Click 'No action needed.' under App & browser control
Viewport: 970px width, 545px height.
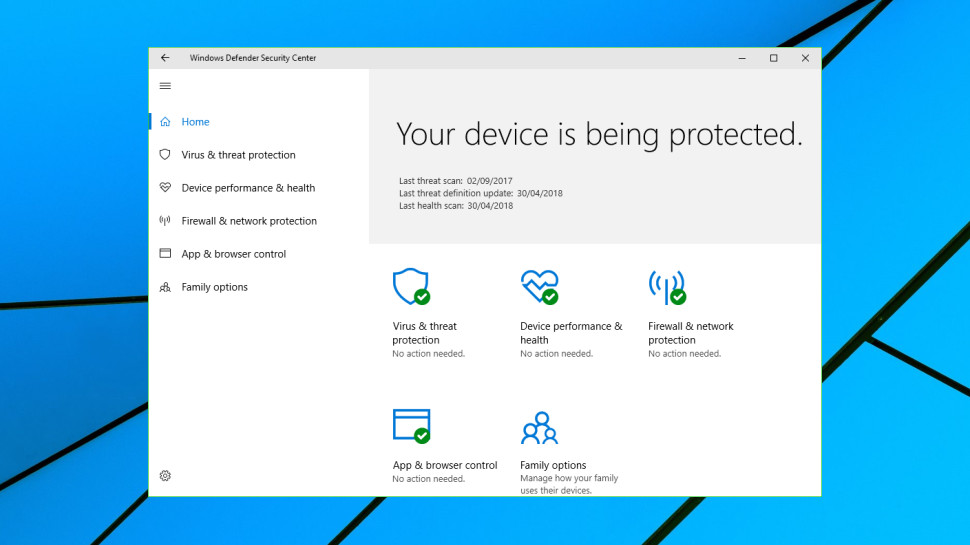point(428,479)
